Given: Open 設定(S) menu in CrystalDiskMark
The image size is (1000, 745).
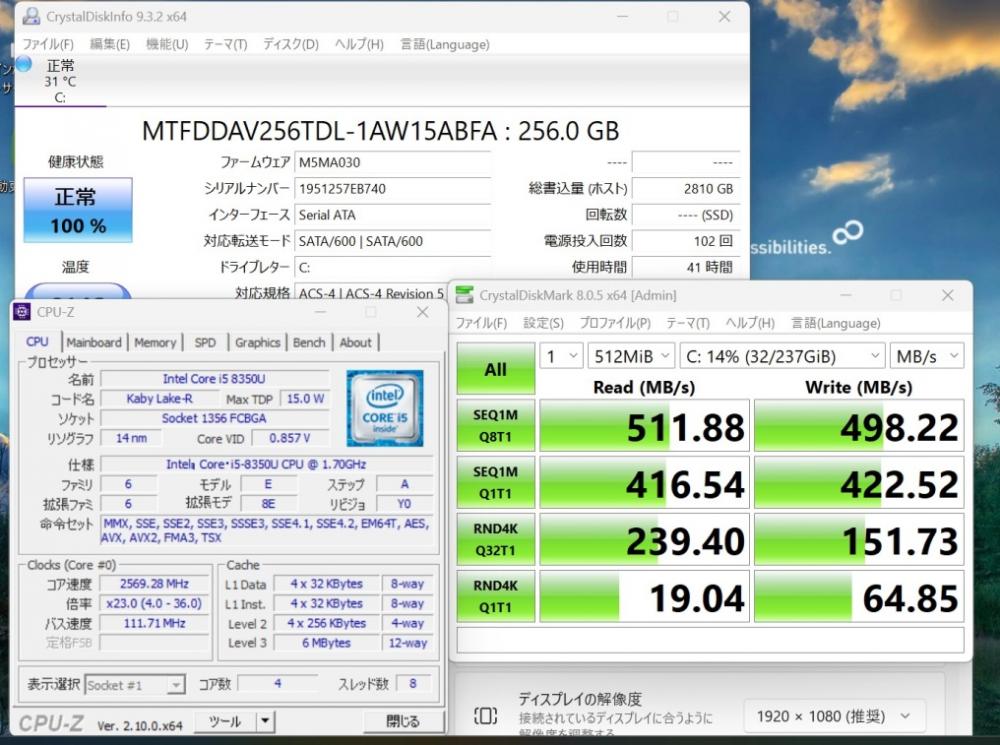Looking at the screenshot, I should click(x=543, y=323).
